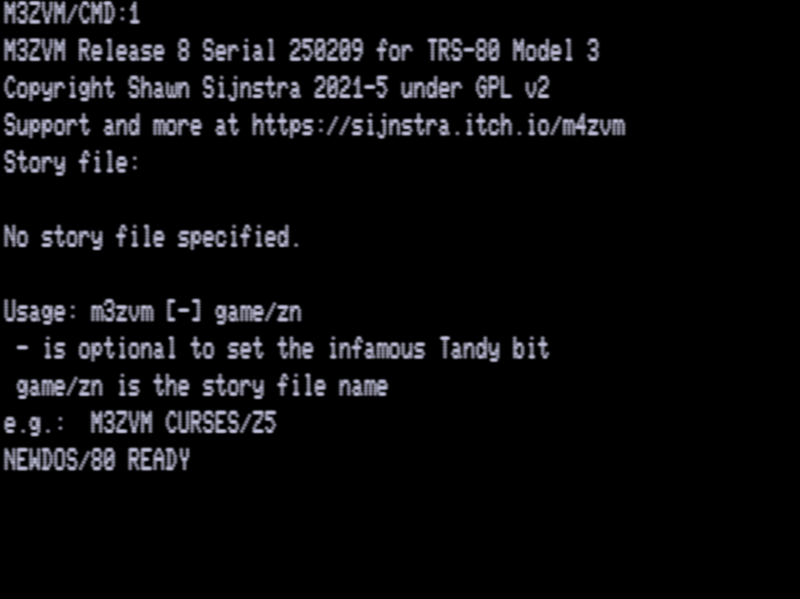Screen dimensions: 800x599
Task: Click the '[-]' optional flag in usage
Action: tap(183, 312)
